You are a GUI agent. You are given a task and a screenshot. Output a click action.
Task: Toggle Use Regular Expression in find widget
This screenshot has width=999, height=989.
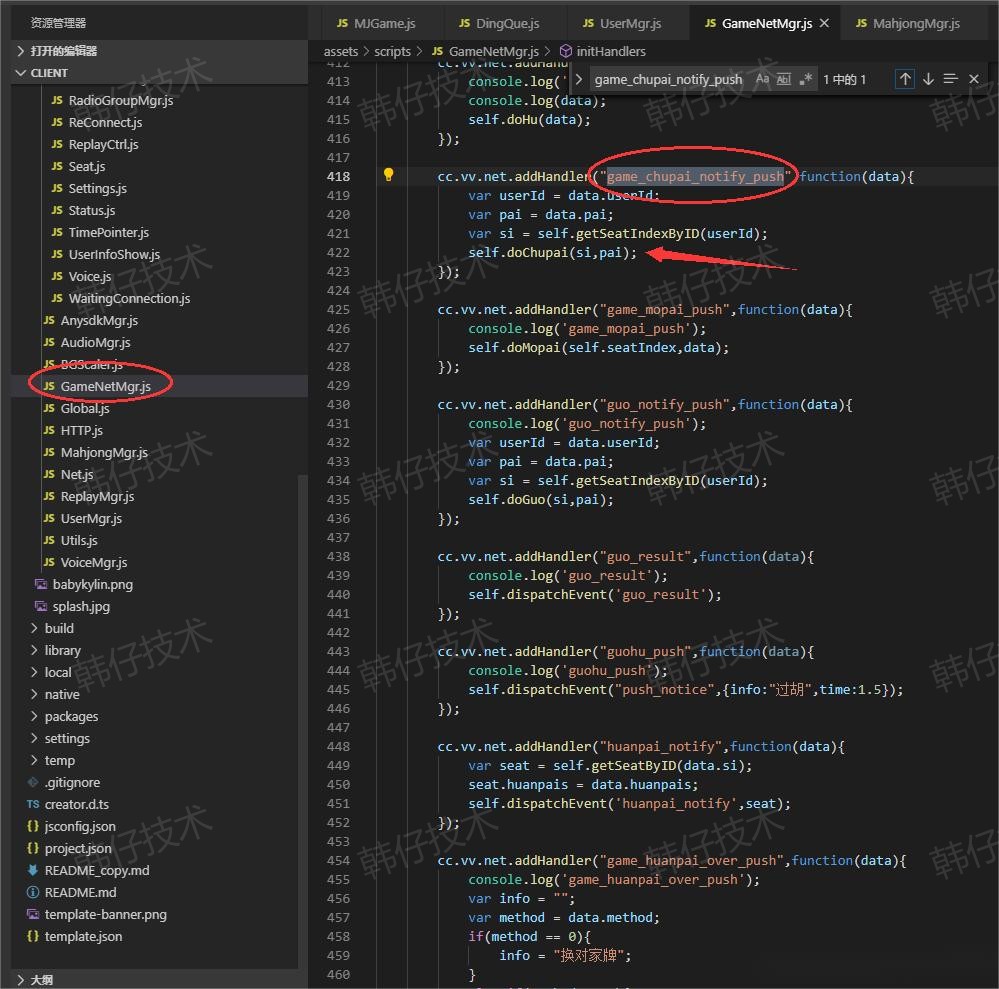click(806, 79)
